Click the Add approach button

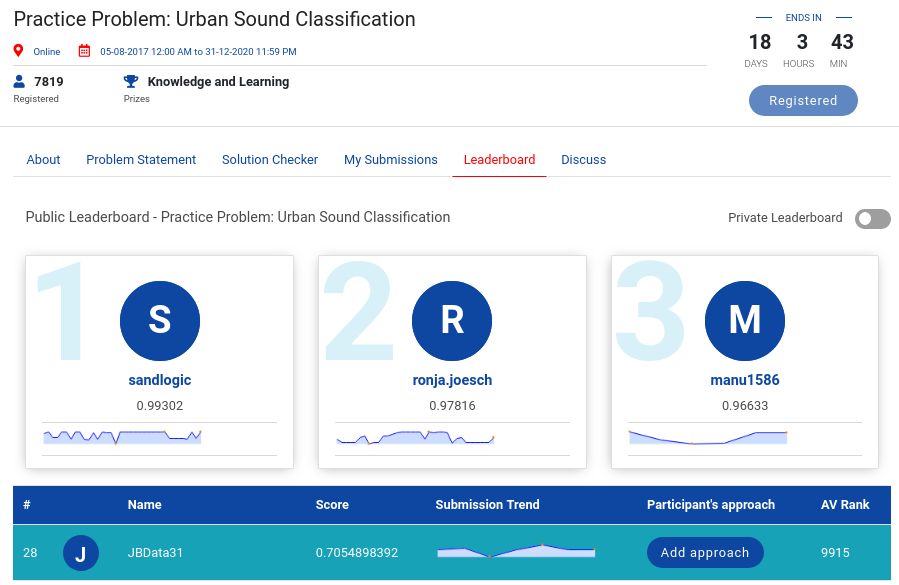[705, 553]
